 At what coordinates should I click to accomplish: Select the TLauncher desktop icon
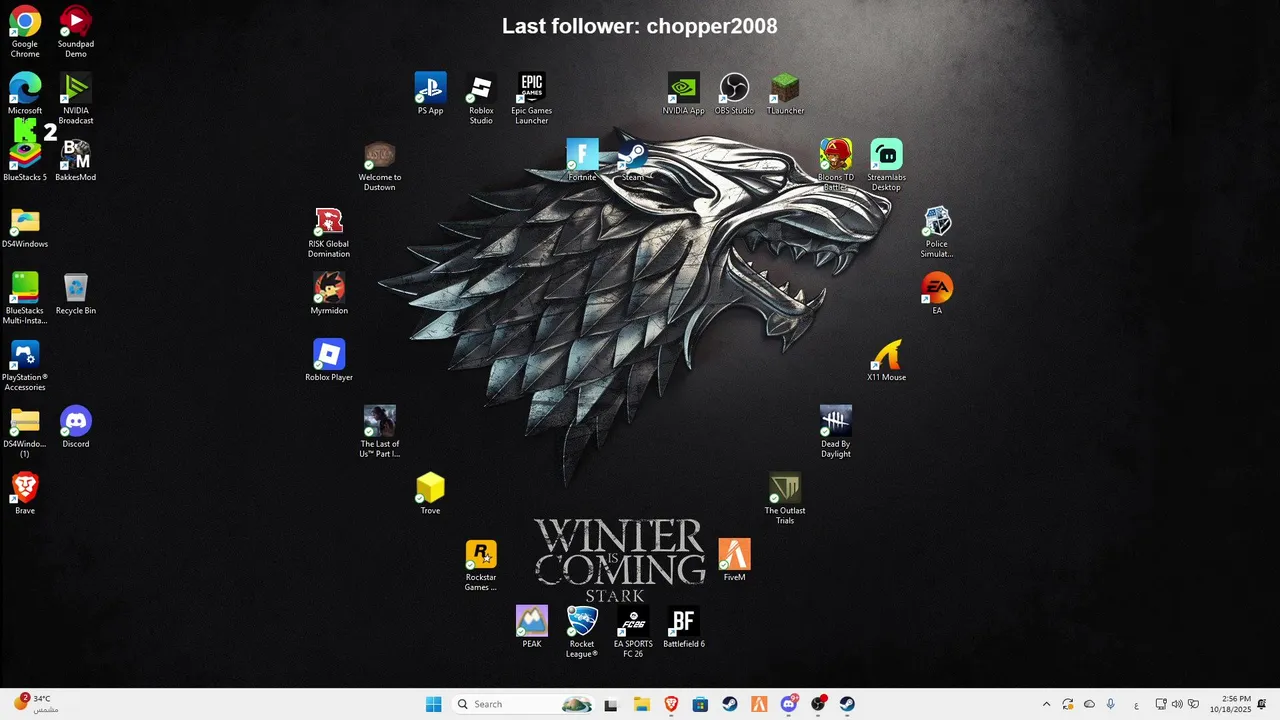click(785, 94)
